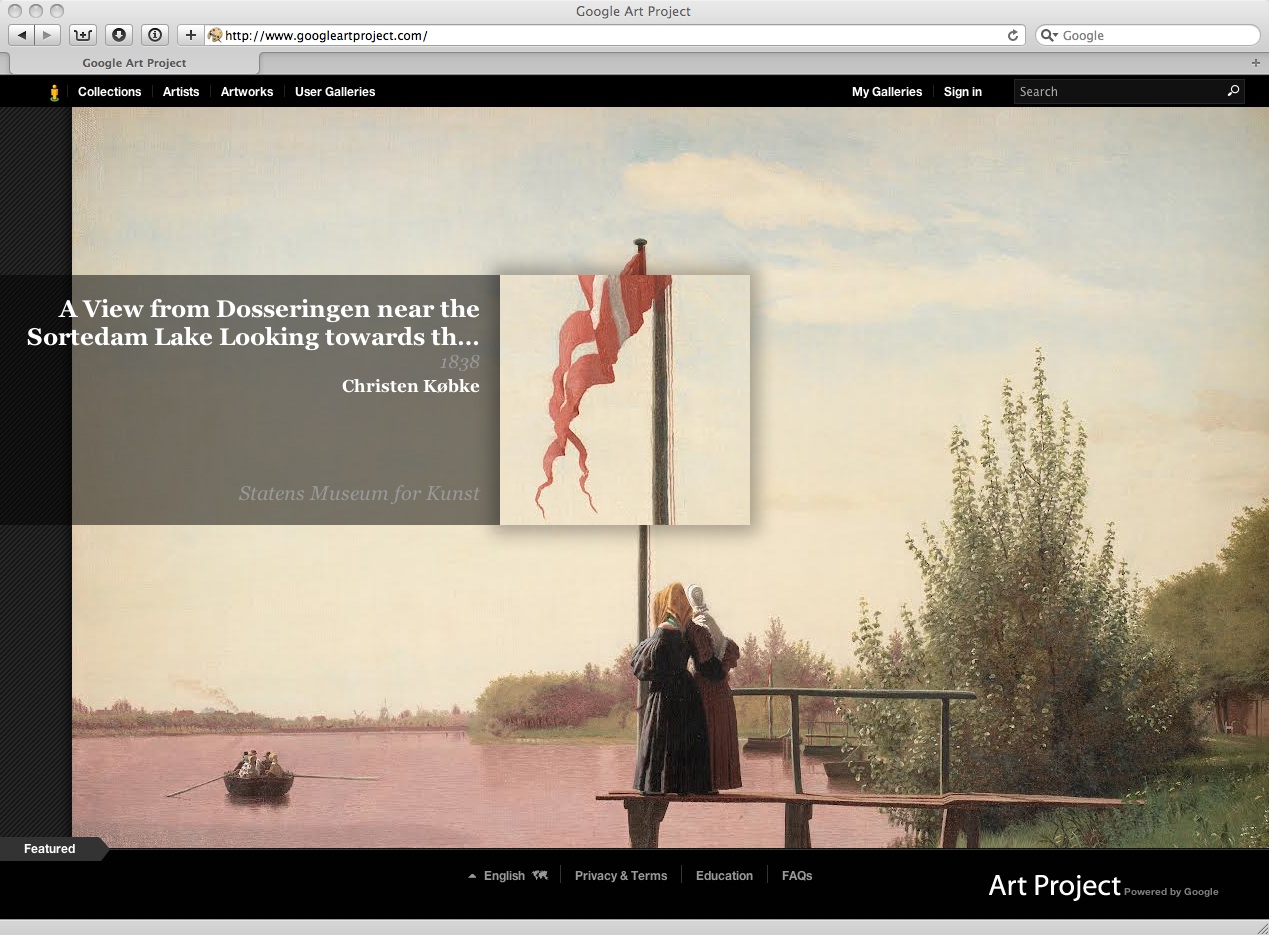Click the site search magnifier icon

click(x=1233, y=91)
